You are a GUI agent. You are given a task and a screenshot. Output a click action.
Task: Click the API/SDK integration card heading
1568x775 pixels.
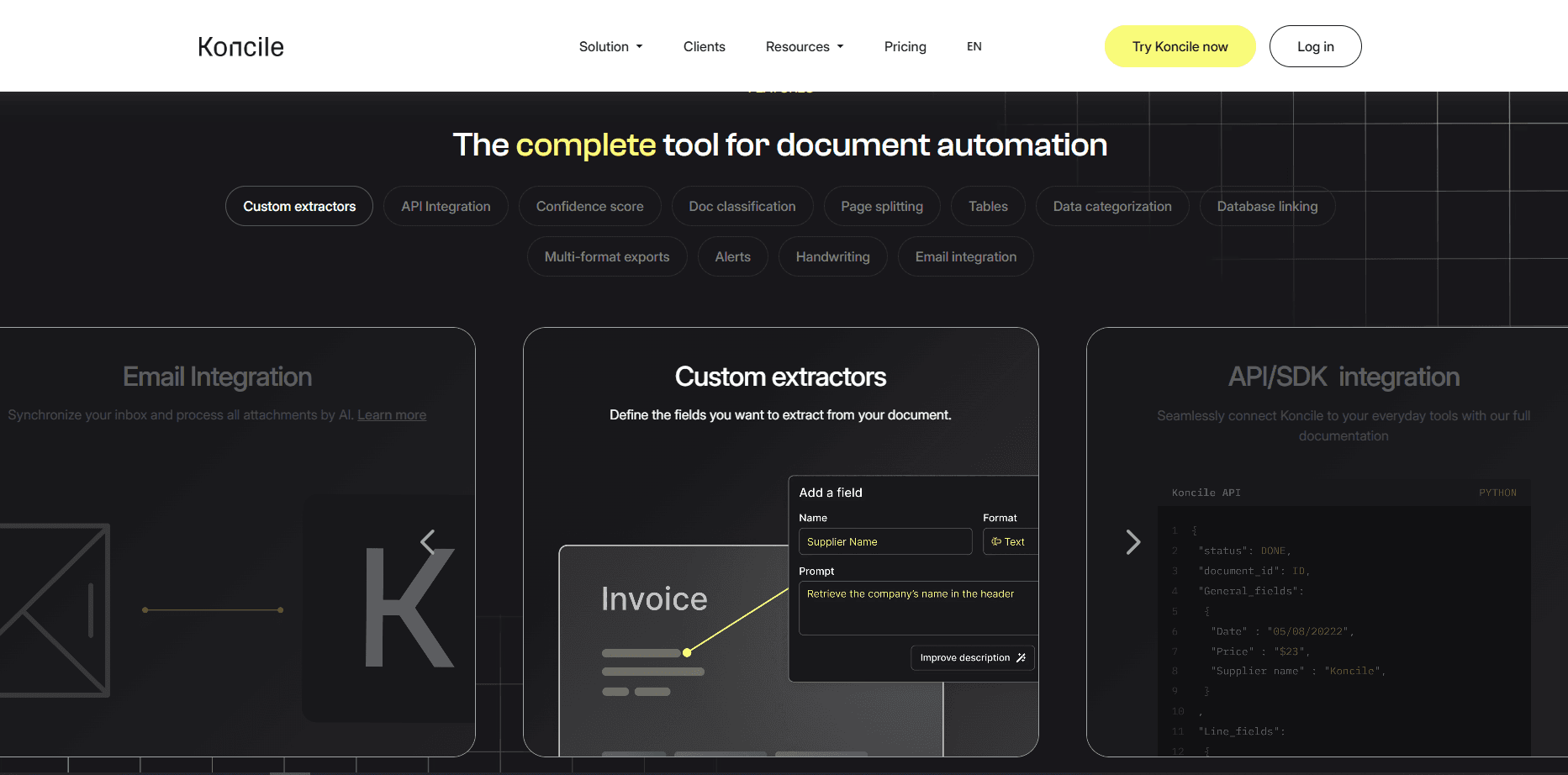click(x=1344, y=377)
